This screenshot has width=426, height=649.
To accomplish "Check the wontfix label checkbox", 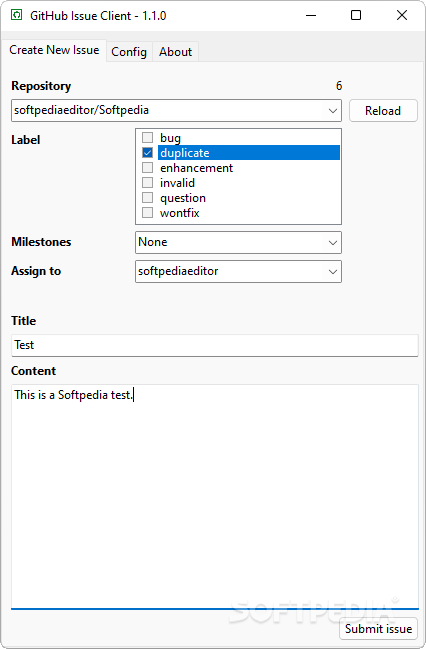I will pos(147,213).
